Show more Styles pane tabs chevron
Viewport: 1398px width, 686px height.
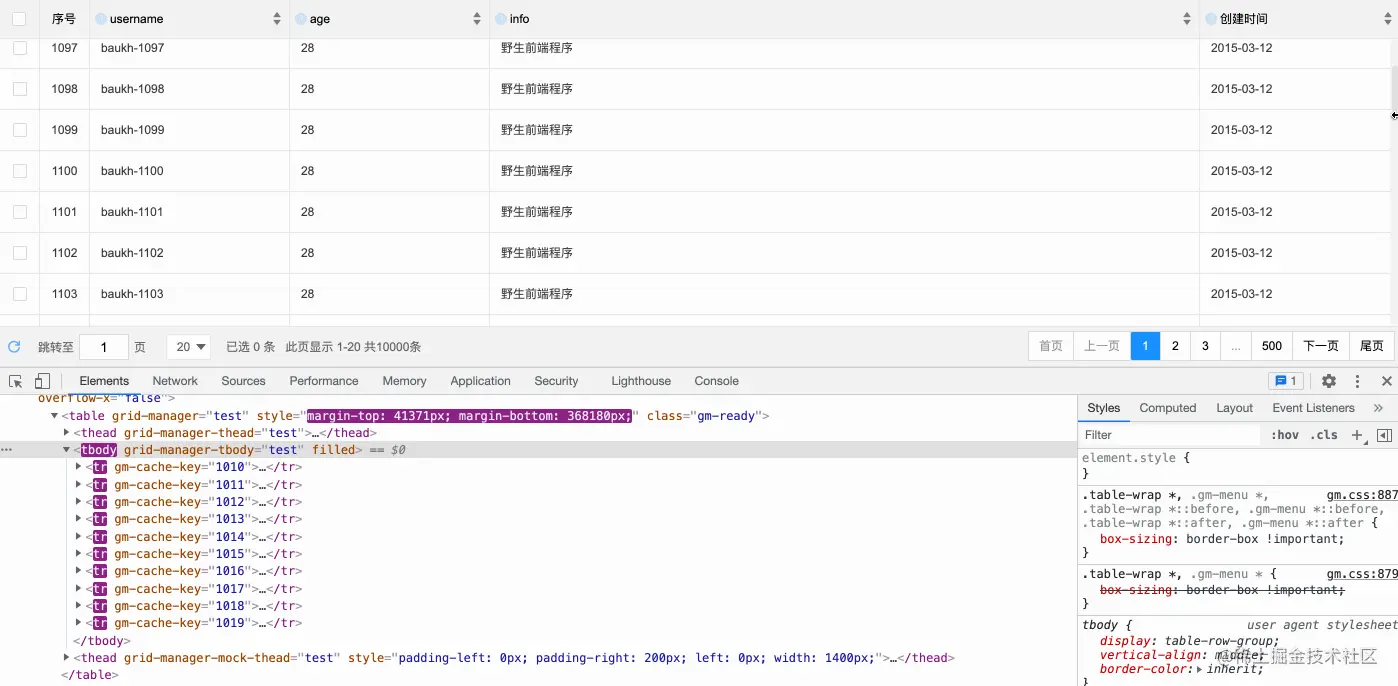[x=1379, y=408]
